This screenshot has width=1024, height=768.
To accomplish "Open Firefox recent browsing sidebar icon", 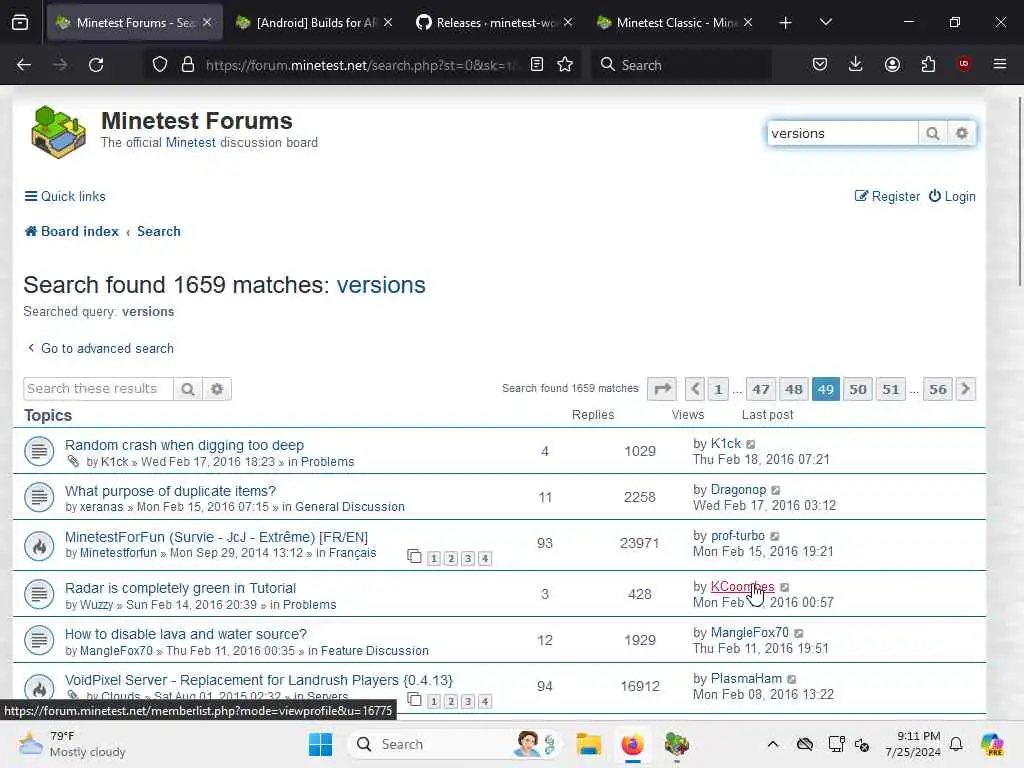I will 20,23.
